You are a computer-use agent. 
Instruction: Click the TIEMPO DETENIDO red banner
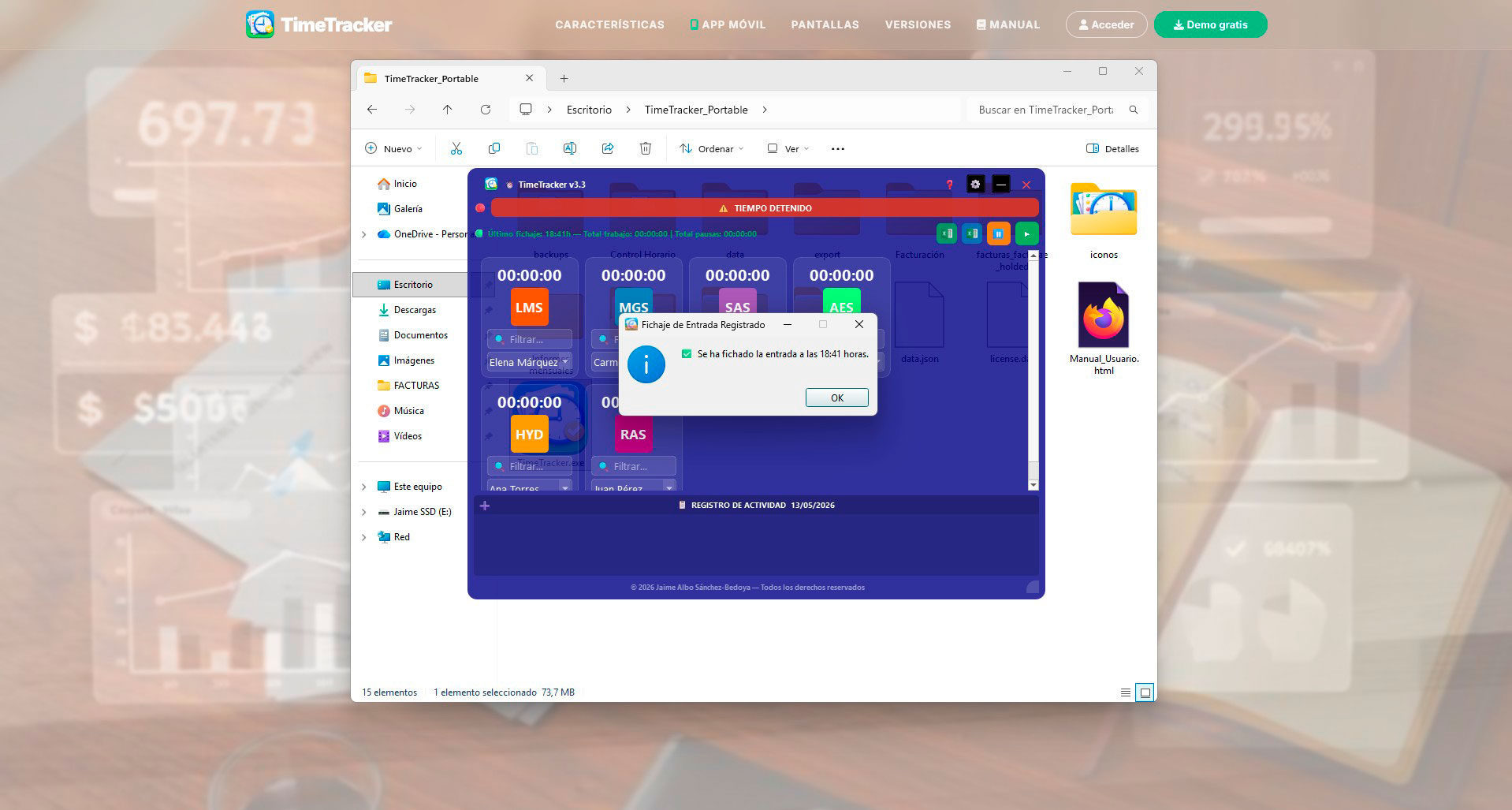[765, 208]
